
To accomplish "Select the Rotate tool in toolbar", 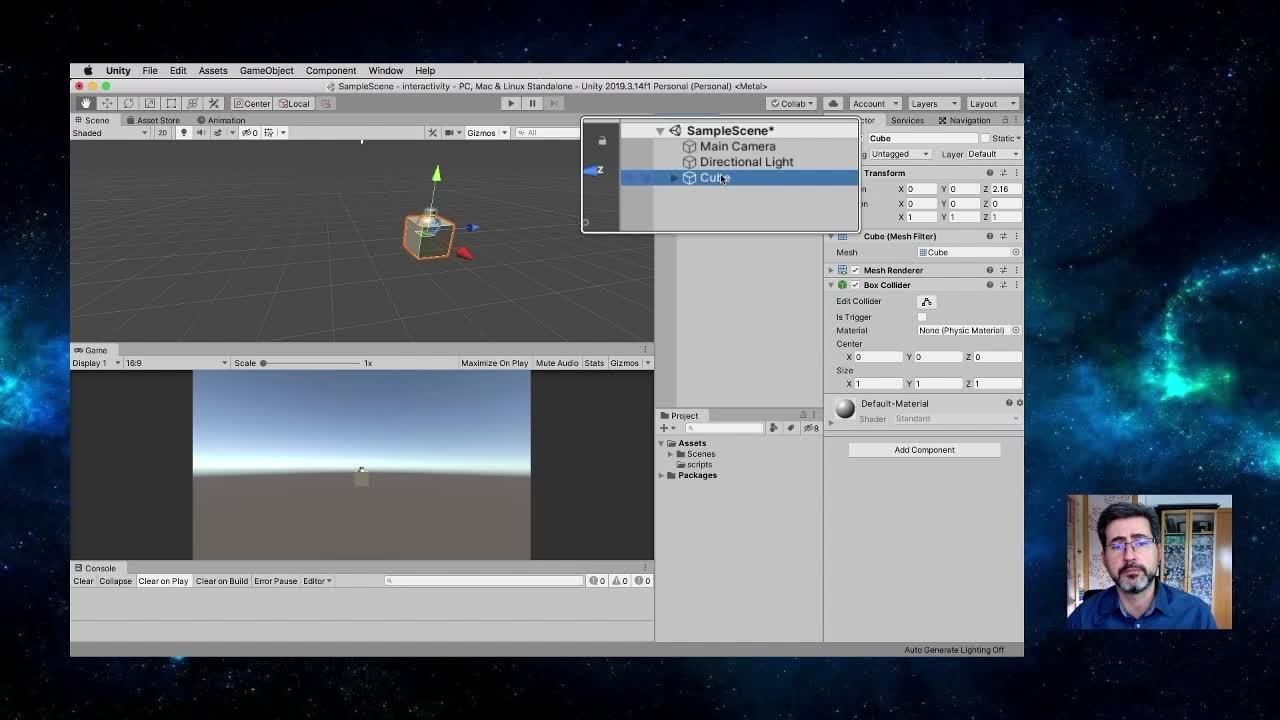I will coord(128,103).
